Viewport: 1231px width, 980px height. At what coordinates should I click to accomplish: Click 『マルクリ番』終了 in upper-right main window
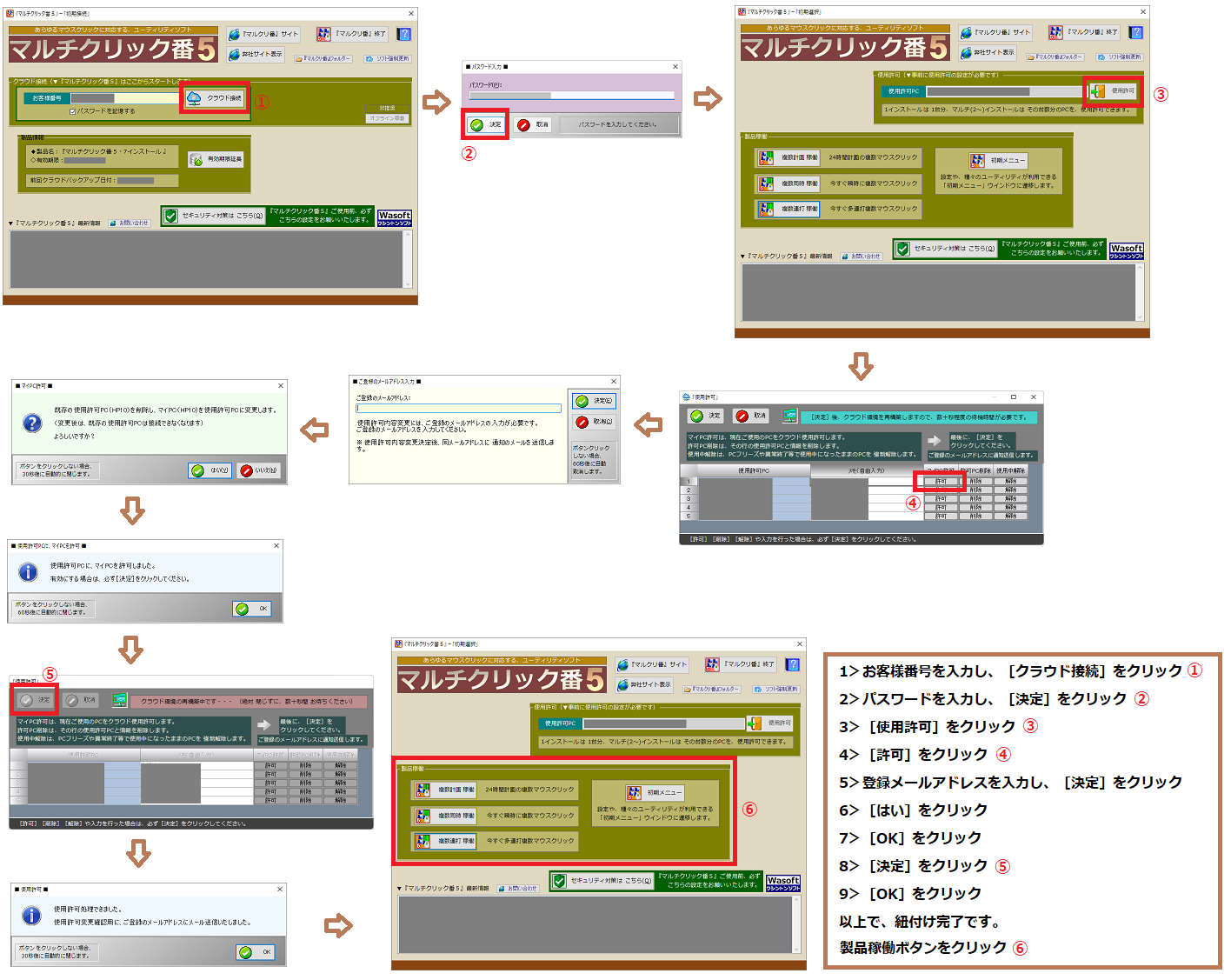pos(1083,32)
